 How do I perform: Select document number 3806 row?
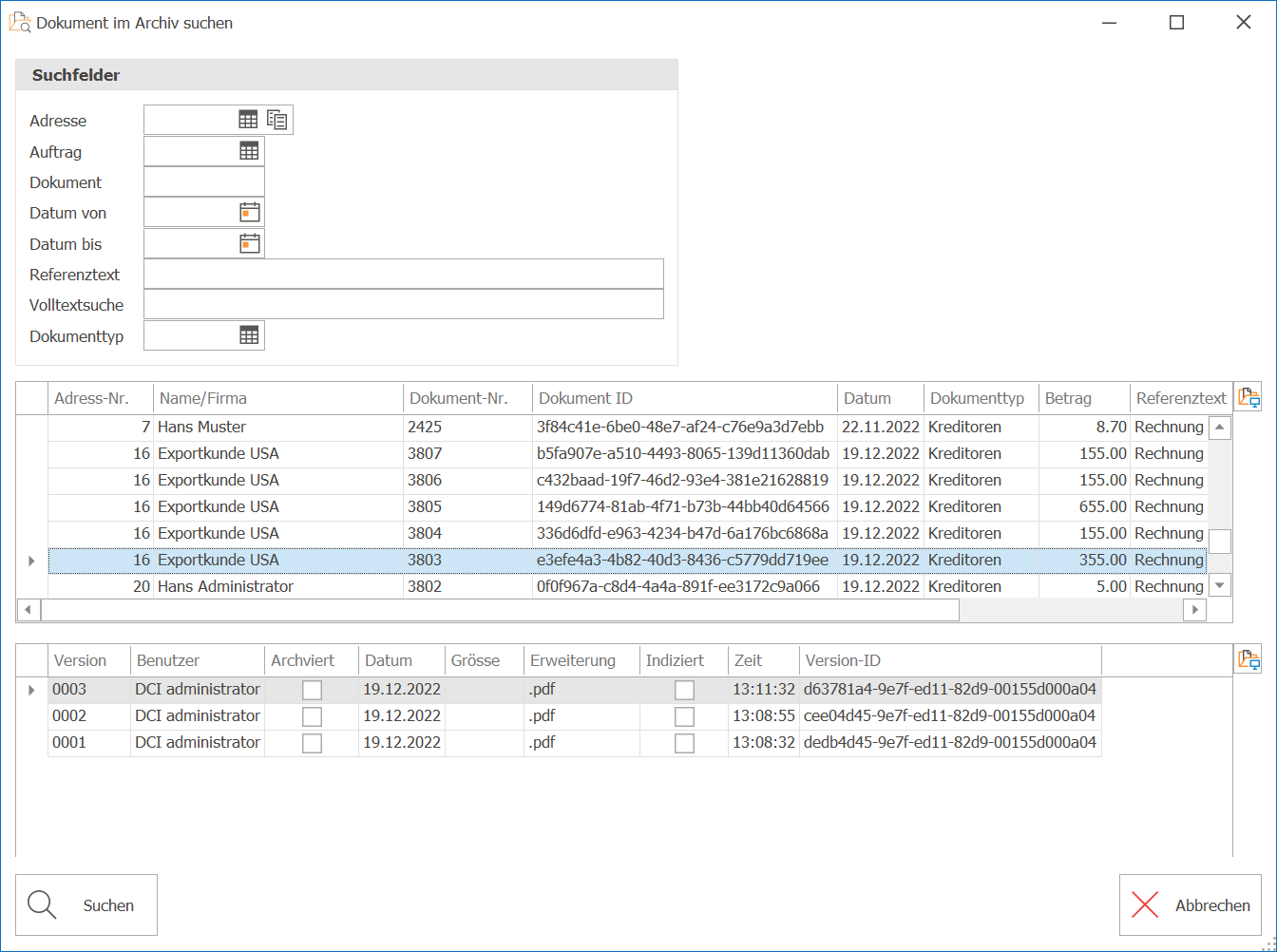point(627,481)
